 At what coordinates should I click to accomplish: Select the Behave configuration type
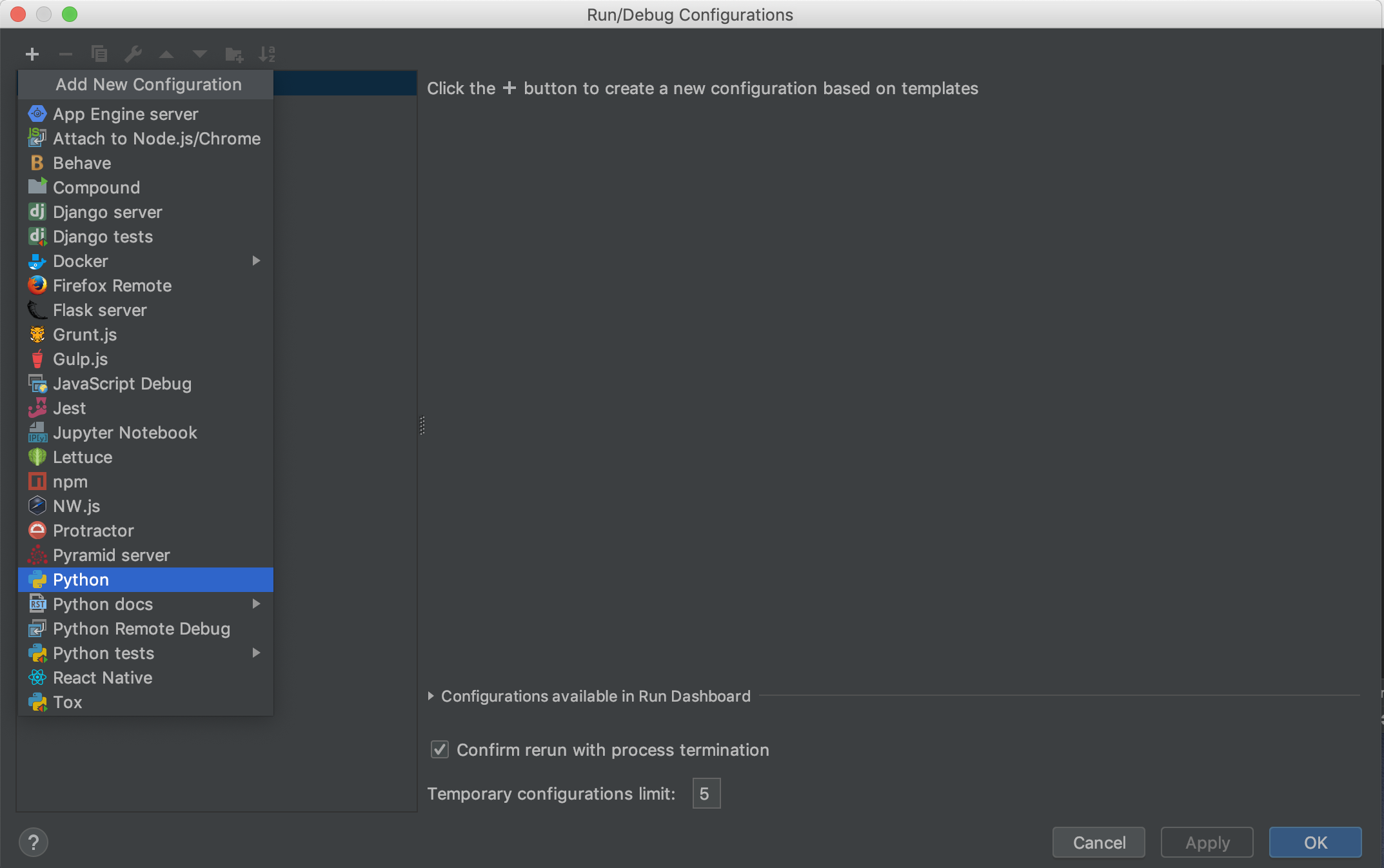click(82, 162)
